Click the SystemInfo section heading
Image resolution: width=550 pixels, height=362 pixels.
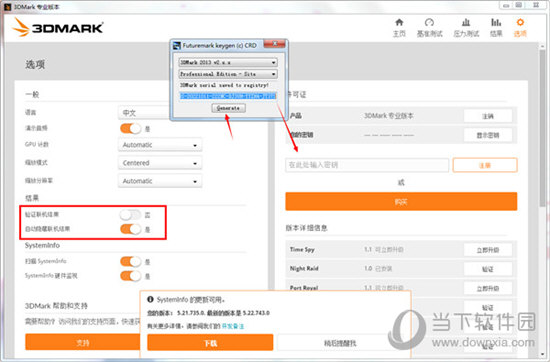pyautogui.click(x=42, y=245)
